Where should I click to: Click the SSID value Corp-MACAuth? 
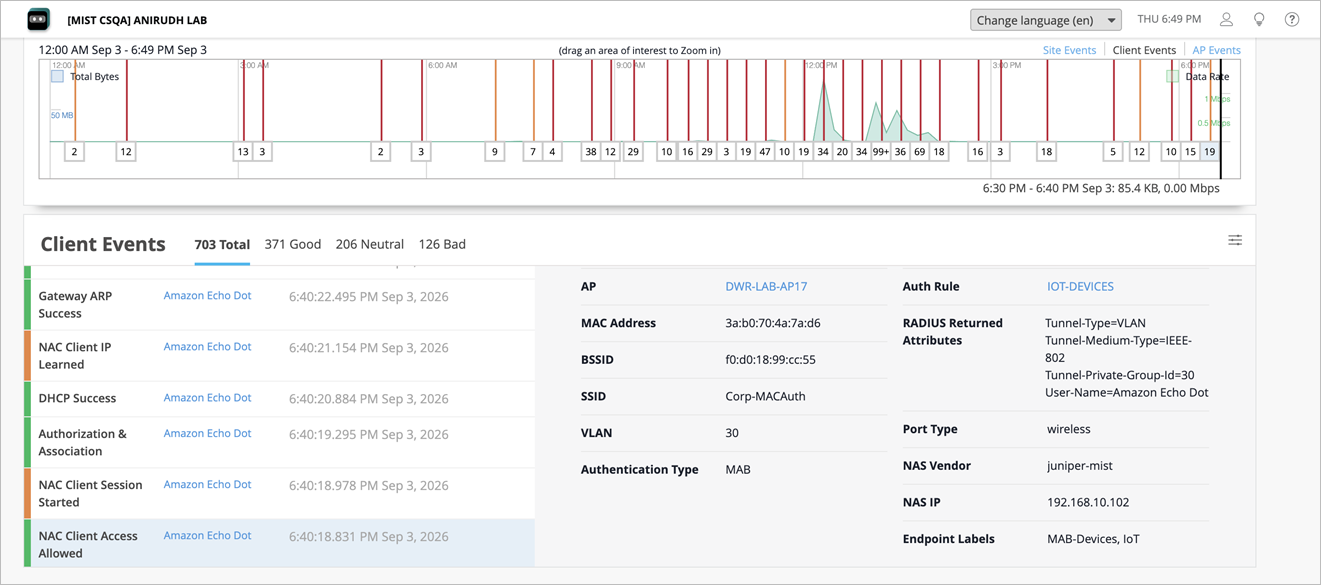point(765,396)
